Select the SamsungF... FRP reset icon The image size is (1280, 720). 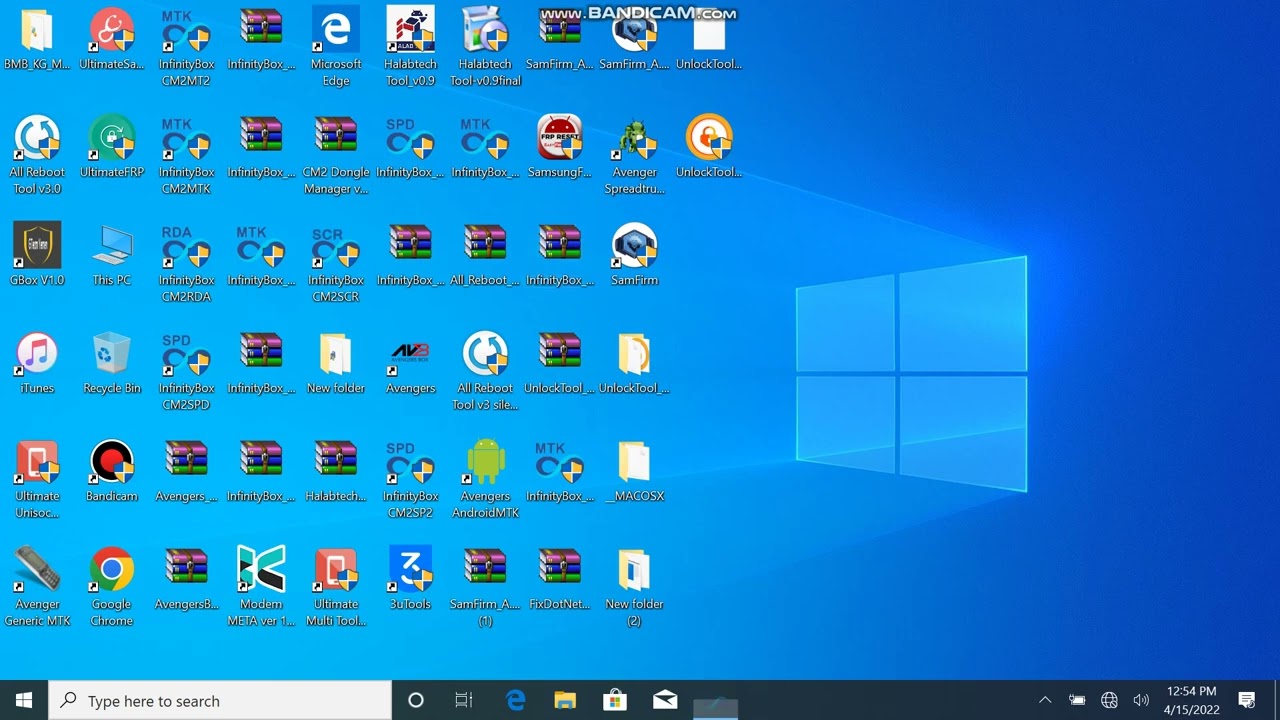click(560, 138)
